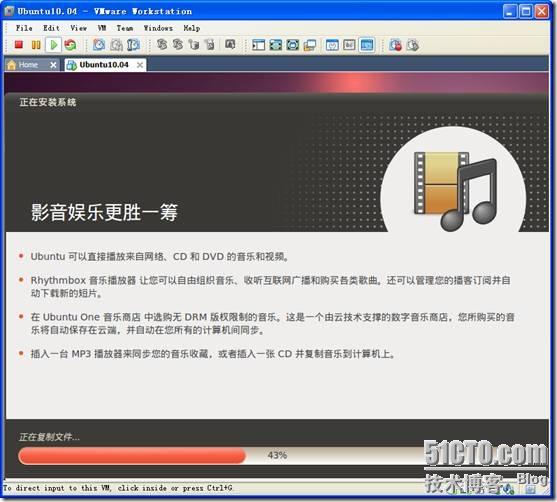Open the Team menu

tap(125, 28)
